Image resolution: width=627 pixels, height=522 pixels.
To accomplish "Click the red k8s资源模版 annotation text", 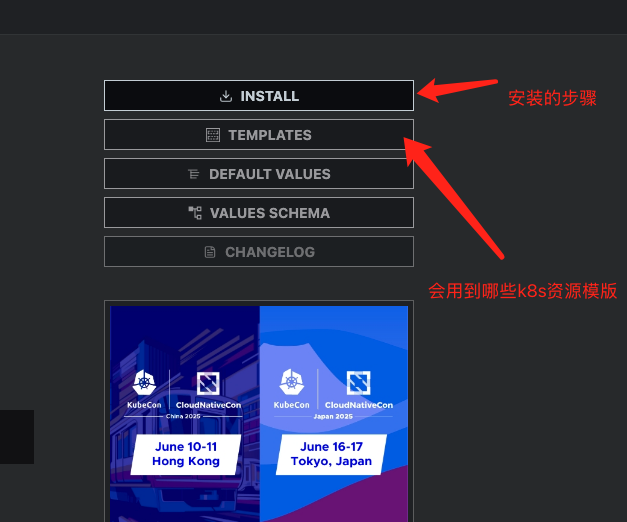I will point(568,291).
